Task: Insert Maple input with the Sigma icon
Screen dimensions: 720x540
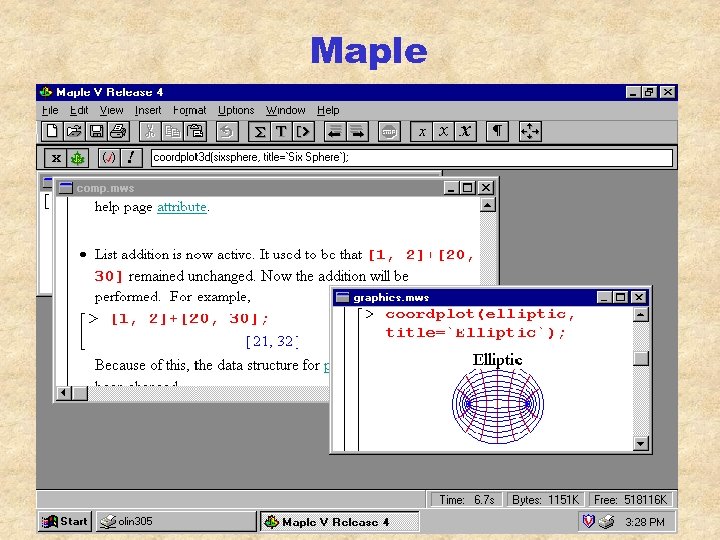Action: [x=259, y=131]
